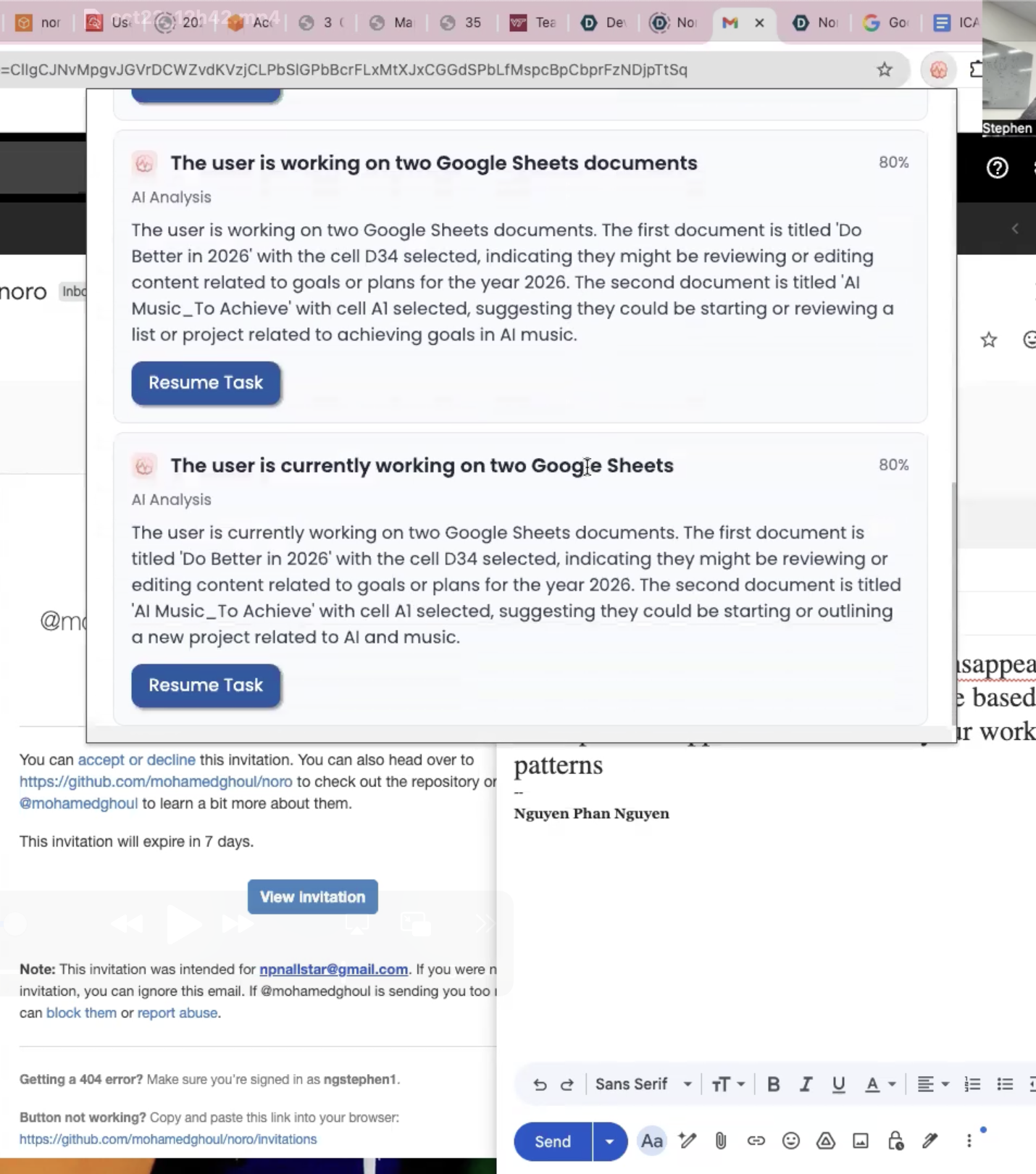Insert link using the chain icon
1036x1174 pixels.
point(756,1141)
